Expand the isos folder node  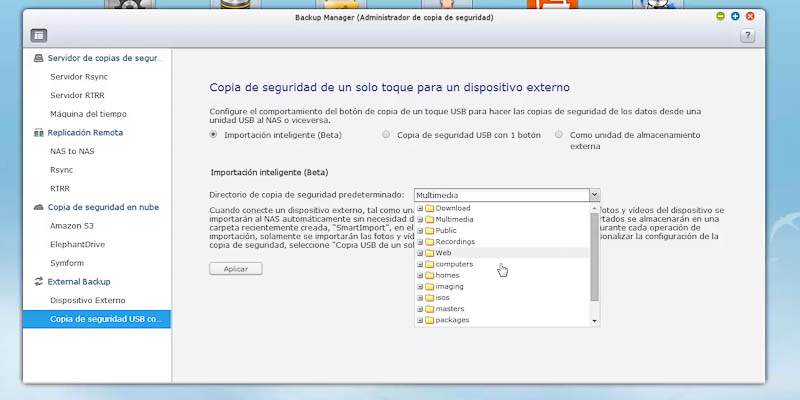click(x=420, y=298)
